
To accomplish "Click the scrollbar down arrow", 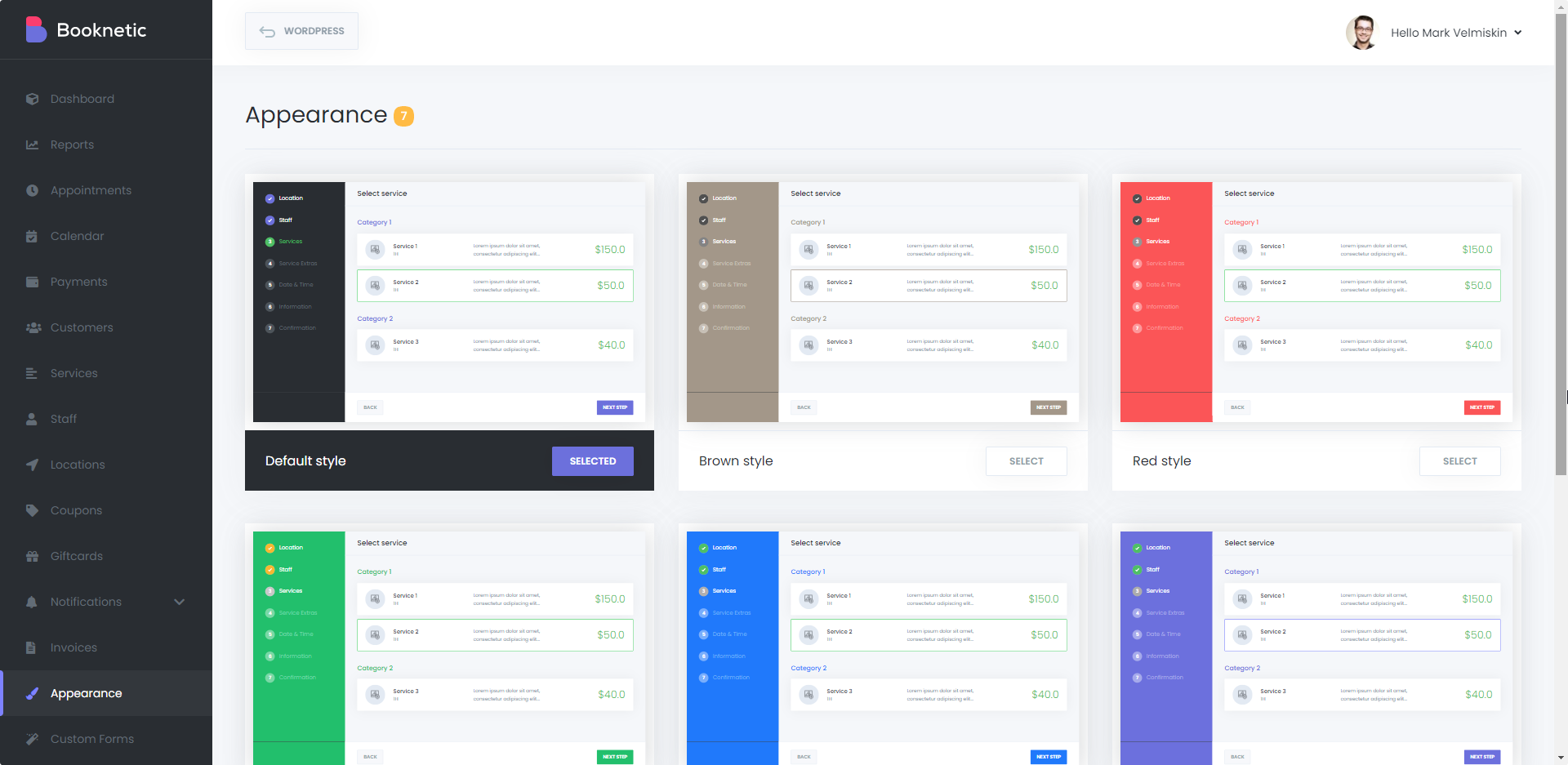I will pos(1561,758).
